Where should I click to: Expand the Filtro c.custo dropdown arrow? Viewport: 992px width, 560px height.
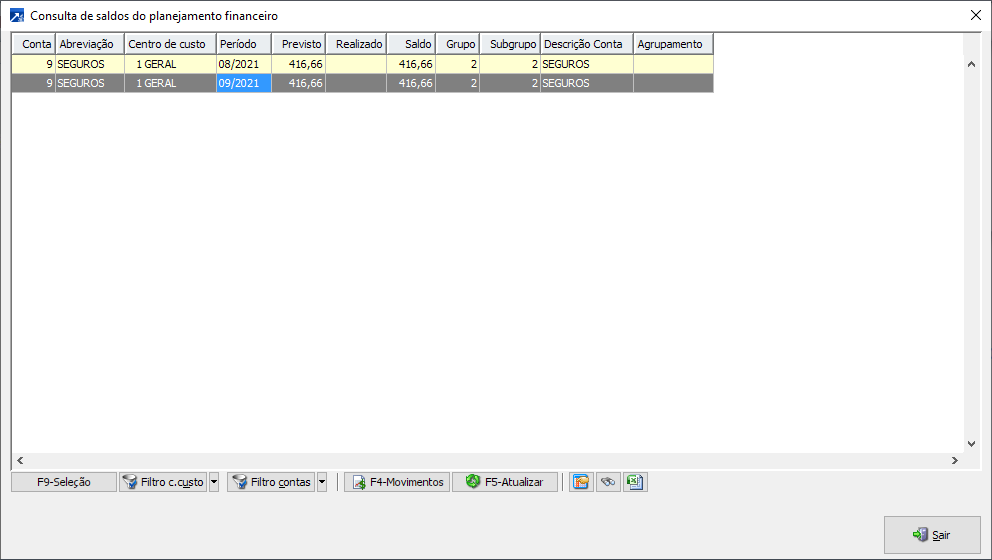(x=214, y=482)
